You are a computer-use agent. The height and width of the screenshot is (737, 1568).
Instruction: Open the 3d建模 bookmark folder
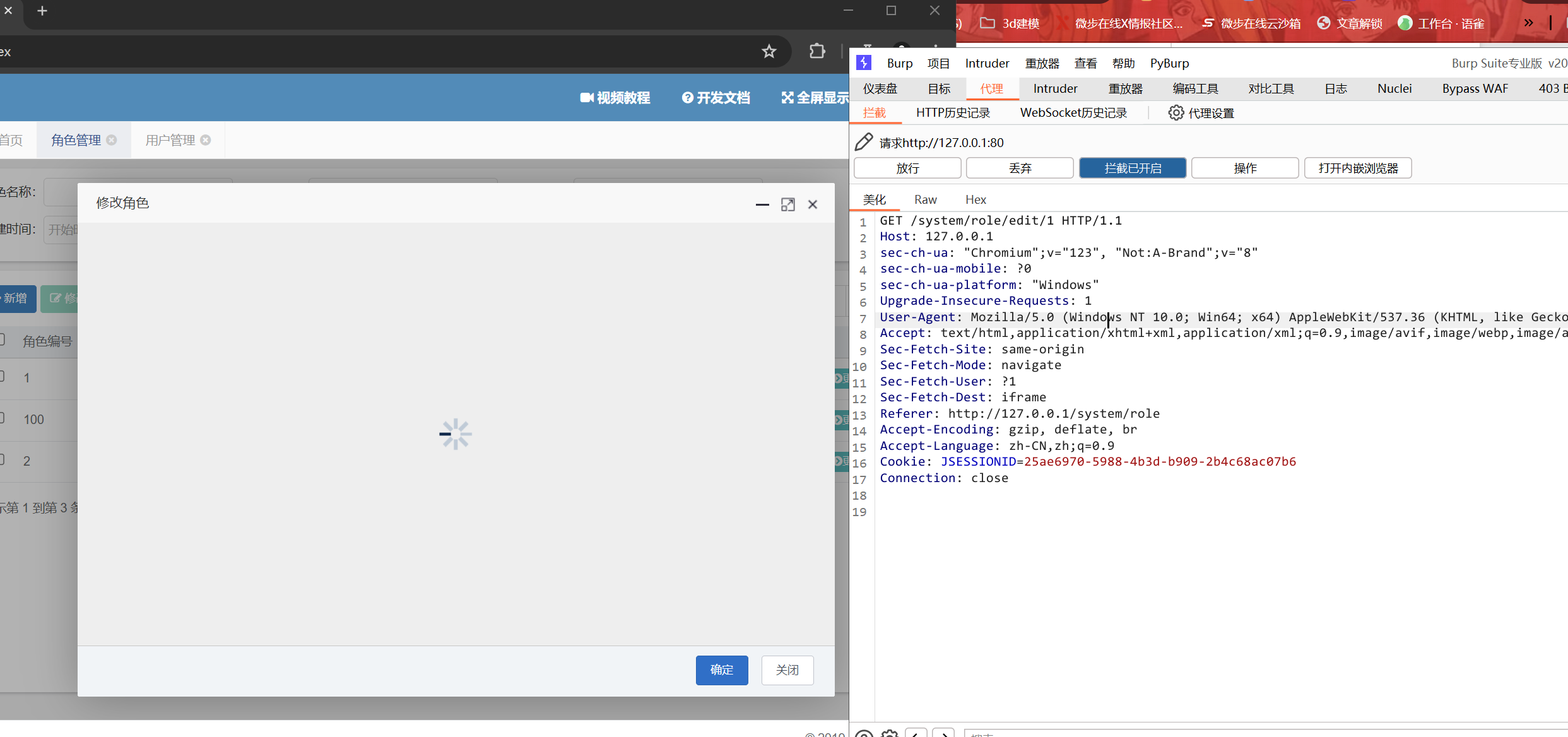(x=1010, y=23)
